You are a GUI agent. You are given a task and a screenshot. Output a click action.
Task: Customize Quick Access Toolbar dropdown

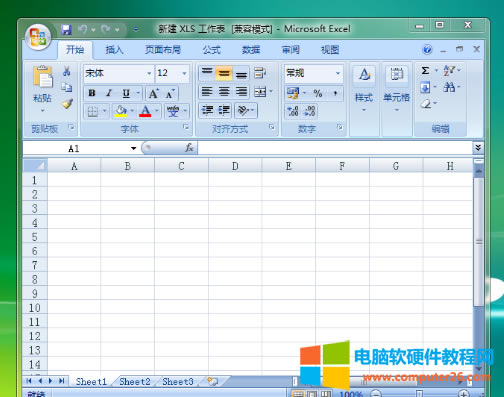[136, 30]
